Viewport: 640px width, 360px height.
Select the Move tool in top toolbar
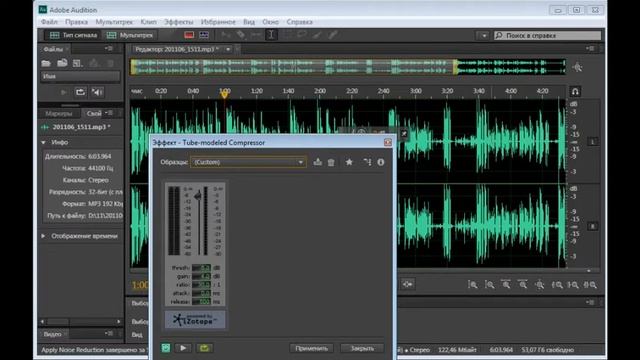(226, 35)
